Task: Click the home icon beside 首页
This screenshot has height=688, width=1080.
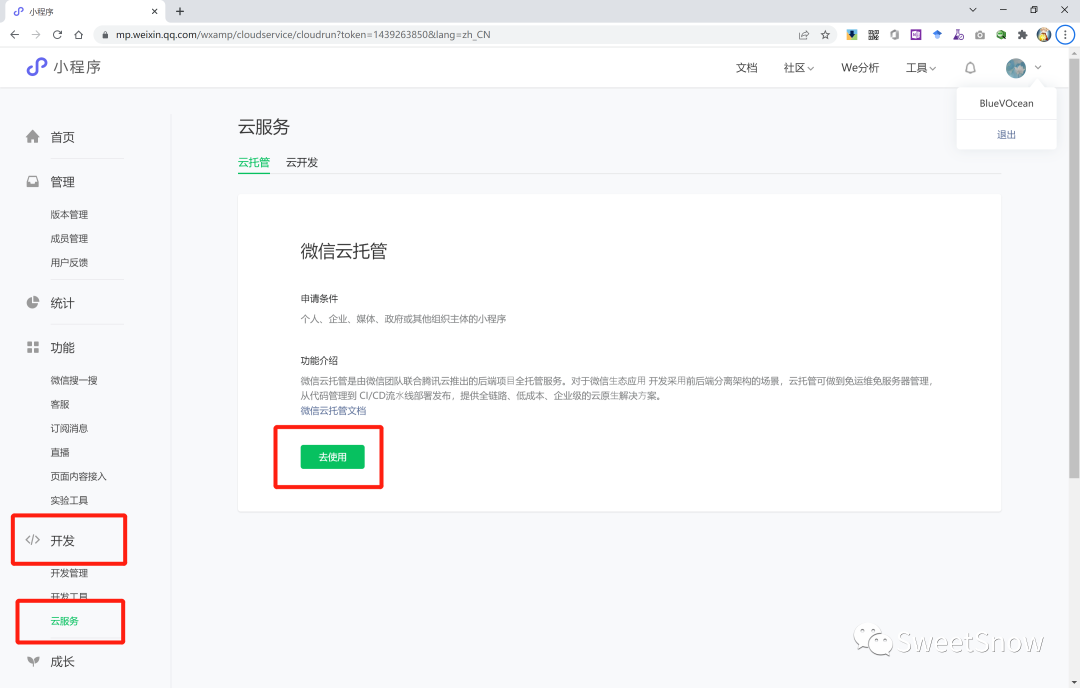Action: [x=32, y=136]
